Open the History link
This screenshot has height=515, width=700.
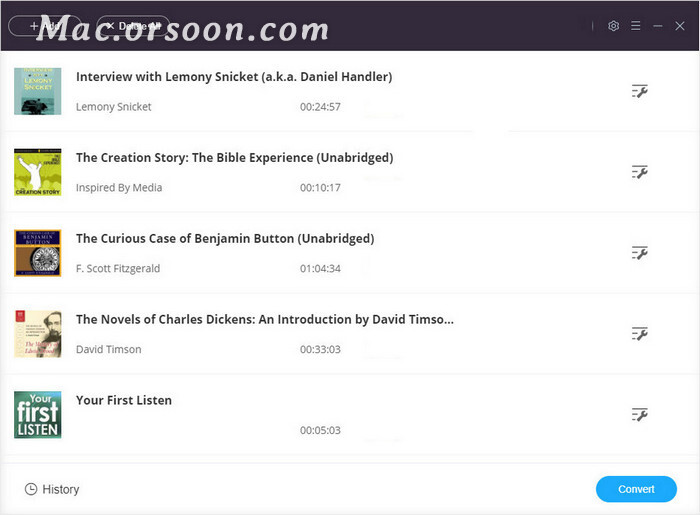point(61,489)
